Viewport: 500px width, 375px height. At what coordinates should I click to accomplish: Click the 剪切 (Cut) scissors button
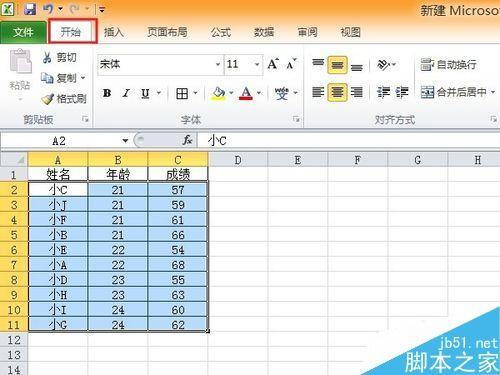click(x=59, y=58)
